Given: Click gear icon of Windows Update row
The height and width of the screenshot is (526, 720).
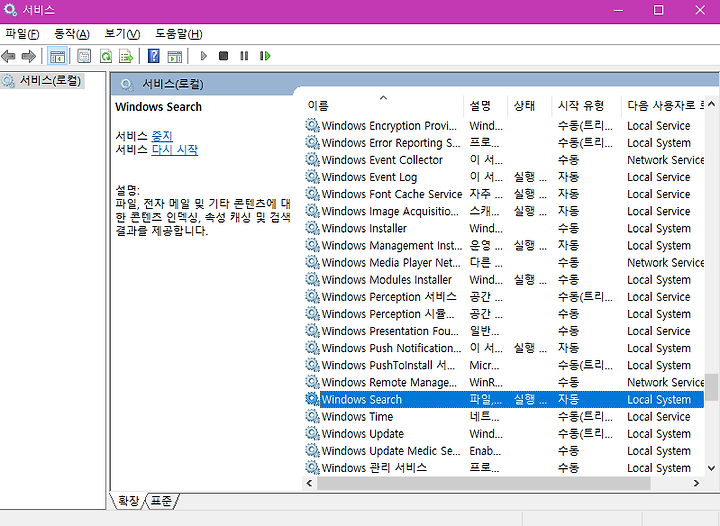Looking at the screenshot, I should (x=312, y=433).
